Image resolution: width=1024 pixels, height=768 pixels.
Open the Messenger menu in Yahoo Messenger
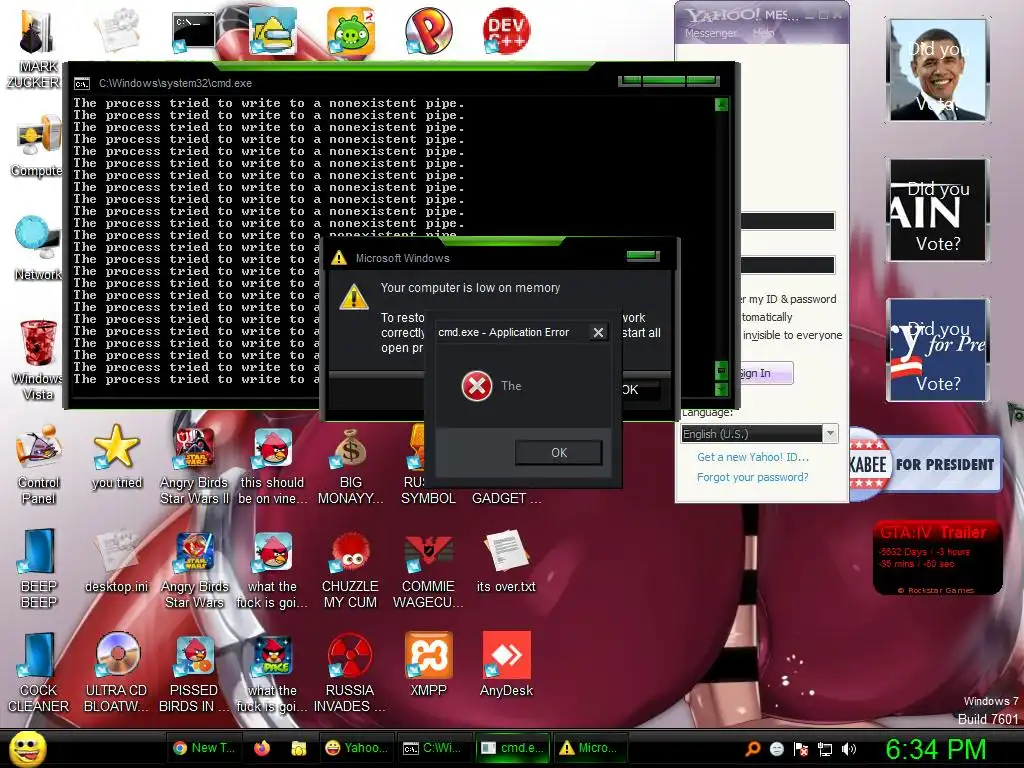(x=711, y=33)
